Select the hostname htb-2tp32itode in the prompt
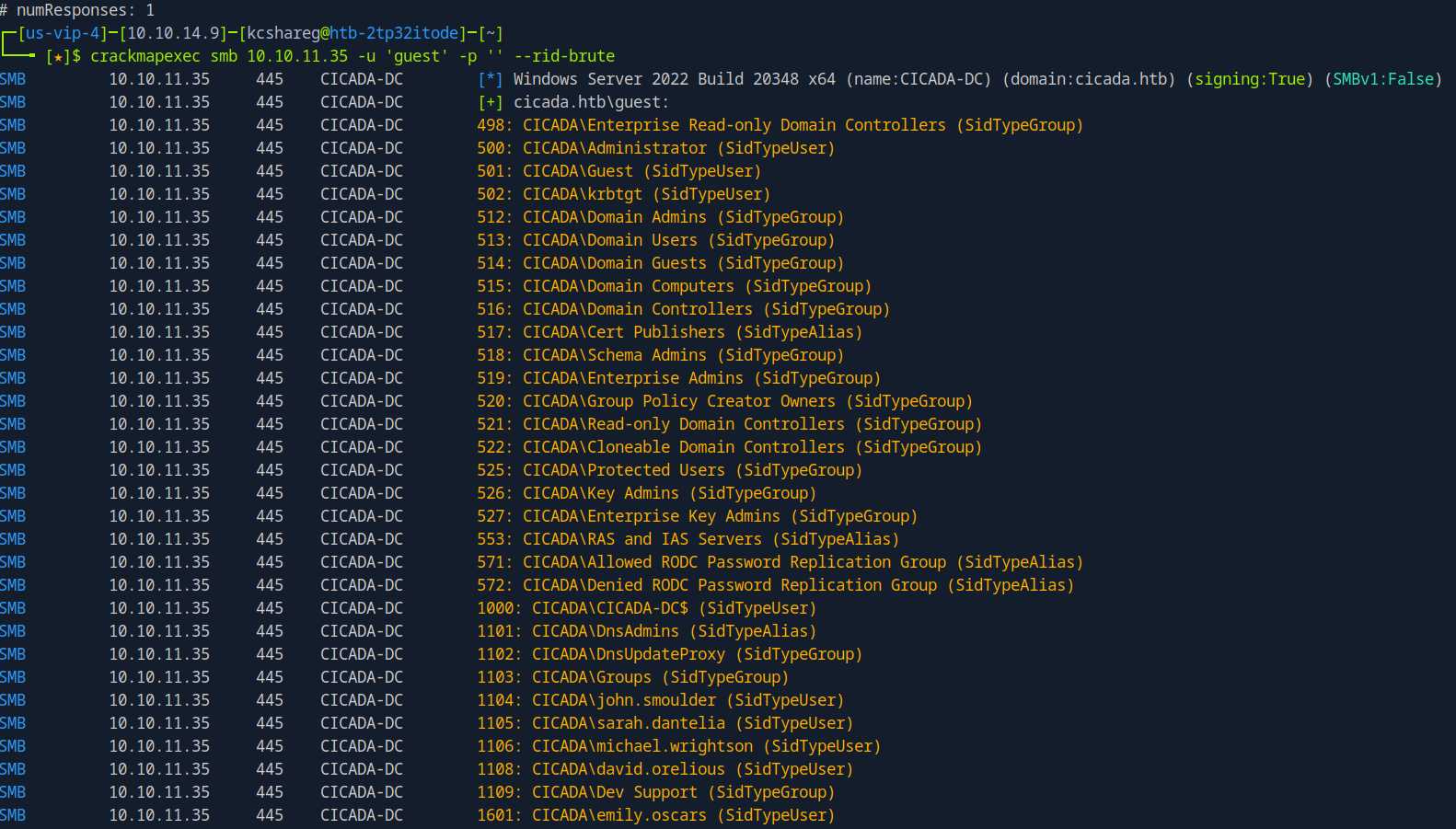The image size is (1456, 829). click(394, 33)
